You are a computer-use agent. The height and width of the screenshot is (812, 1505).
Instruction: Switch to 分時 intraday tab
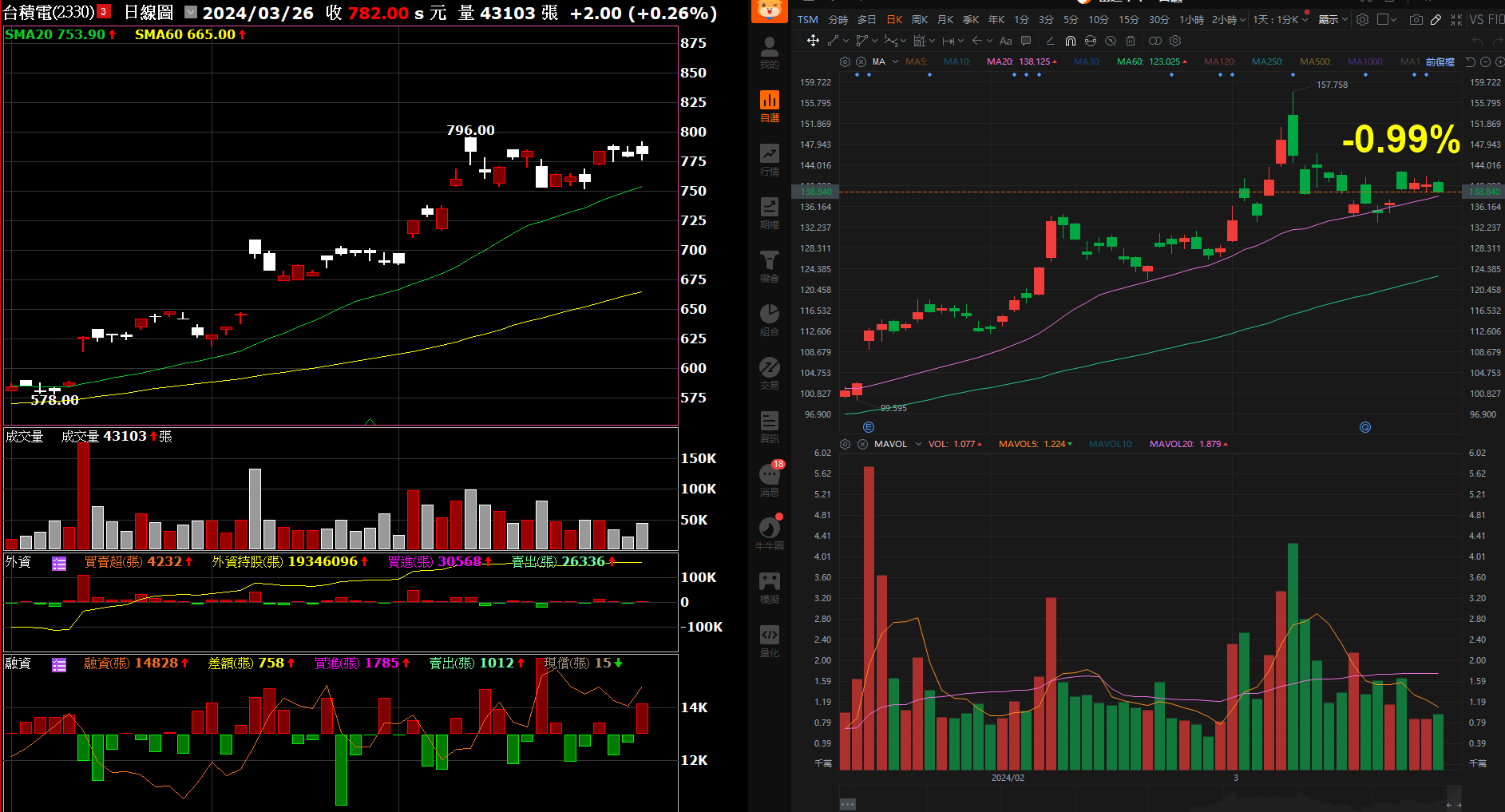coord(838,19)
